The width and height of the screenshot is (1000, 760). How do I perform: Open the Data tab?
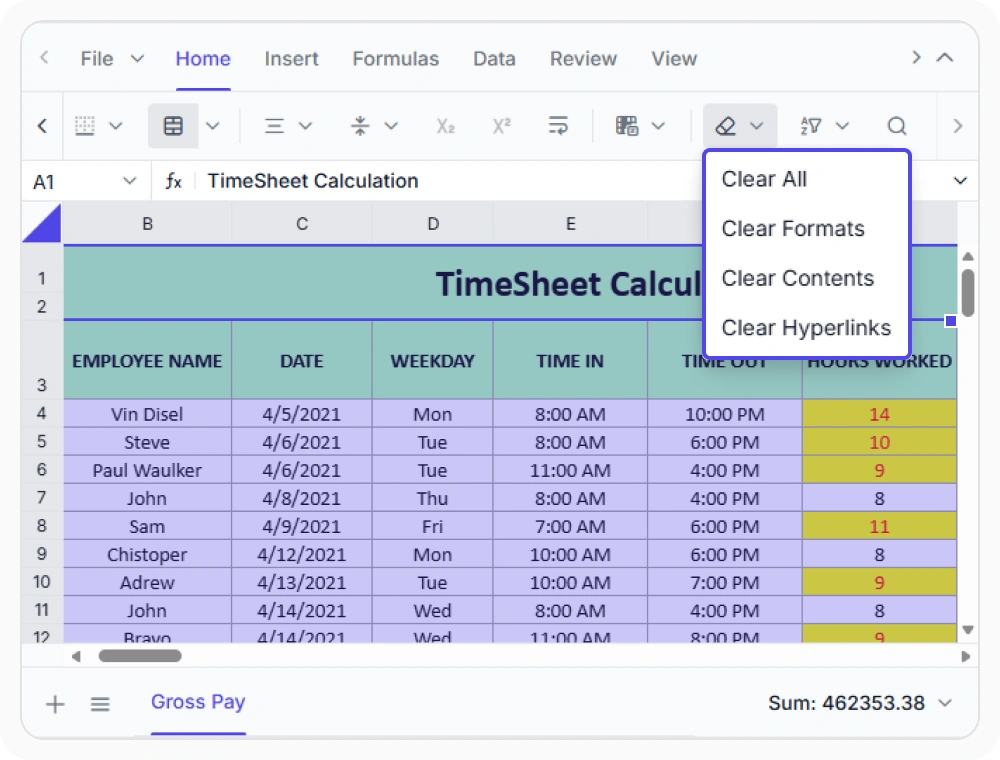(x=494, y=59)
